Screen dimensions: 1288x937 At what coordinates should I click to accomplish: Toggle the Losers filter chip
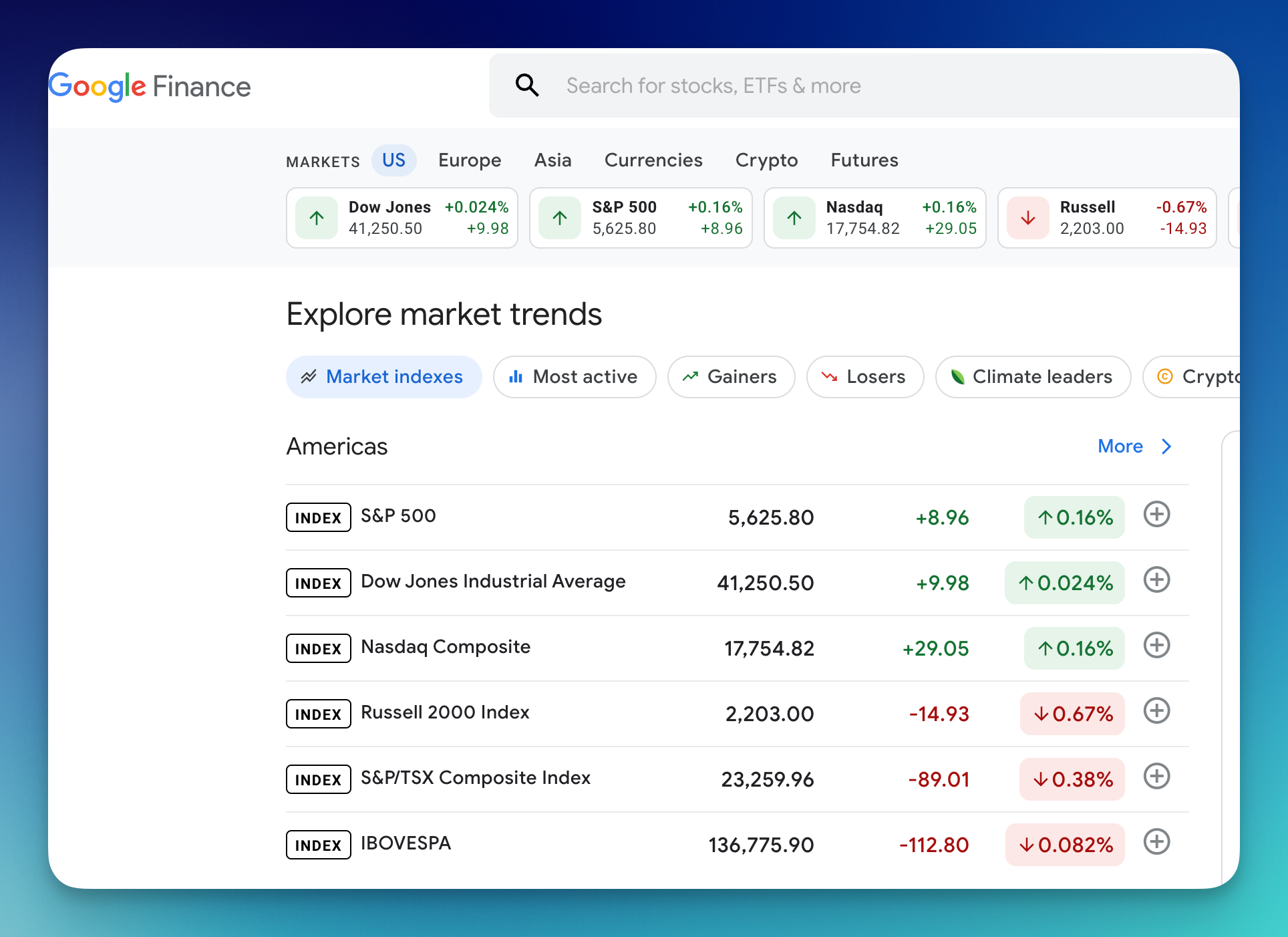(864, 377)
